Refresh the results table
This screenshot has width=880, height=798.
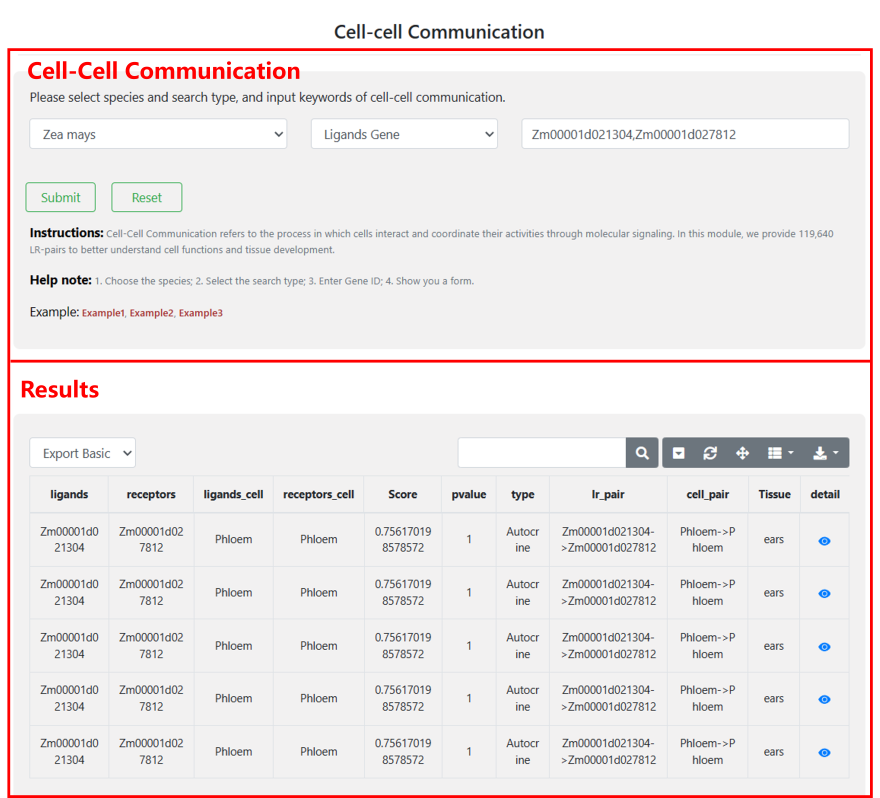710,453
